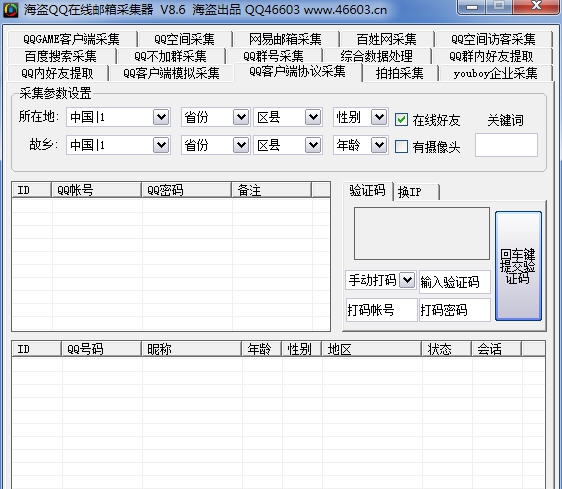The image size is (562, 489).
Task: Click the application icon in the title bar
Action: (x=10, y=9)
